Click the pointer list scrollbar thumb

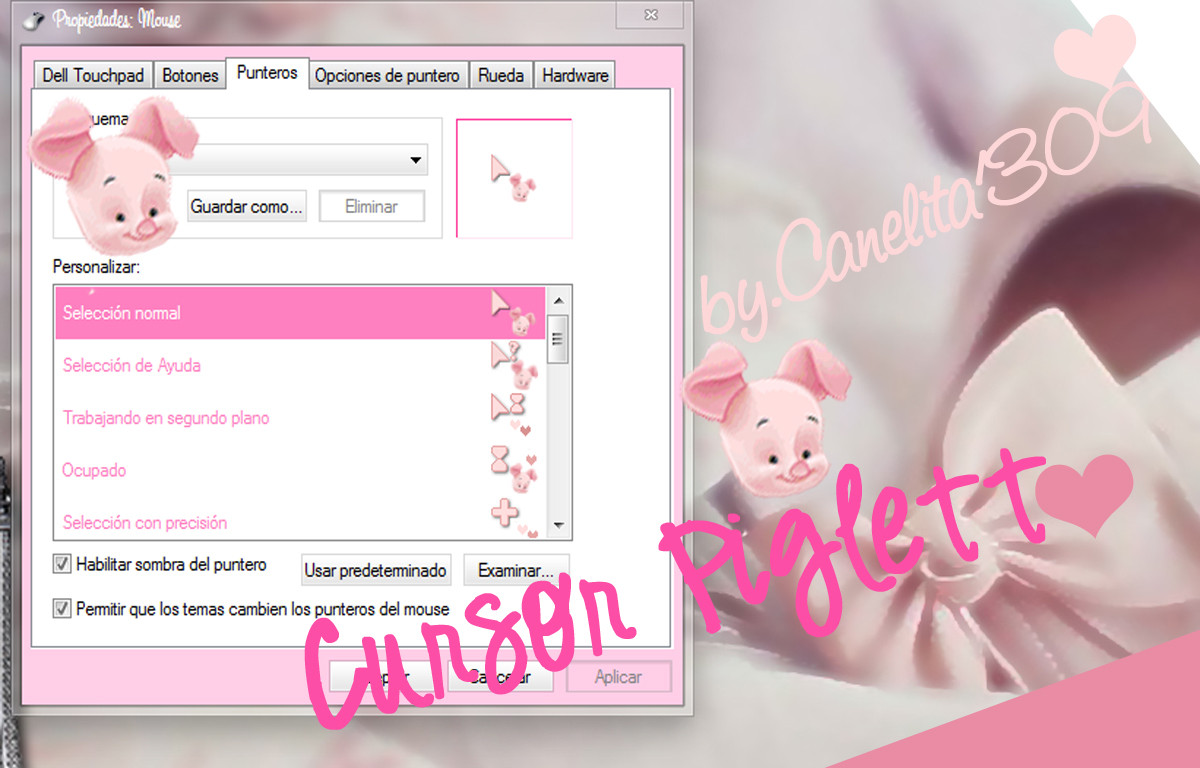pos(559,338)
